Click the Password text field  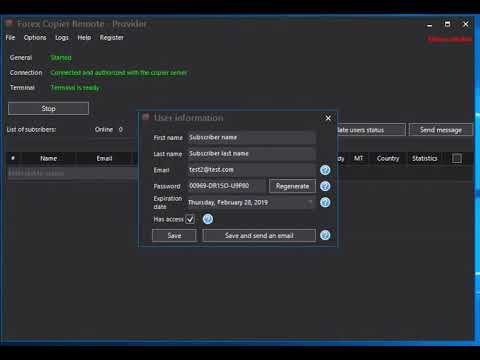(226, 186)
